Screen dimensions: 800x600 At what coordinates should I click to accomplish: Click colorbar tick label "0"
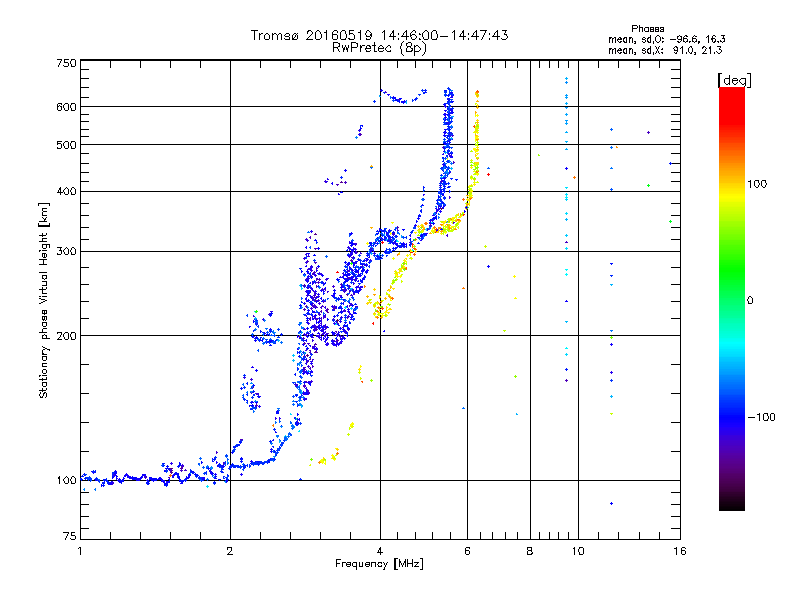click(750, 301)
